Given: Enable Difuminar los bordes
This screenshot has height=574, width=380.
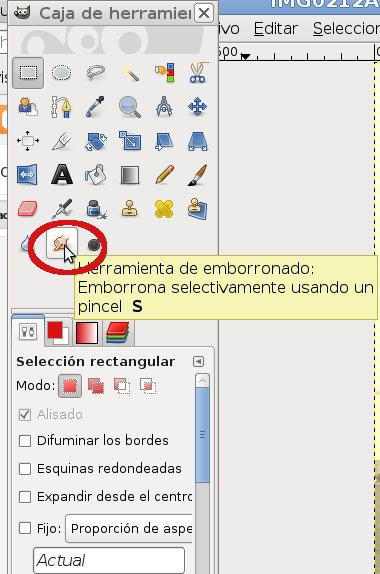Looking at the screenshot, I should tap(25, 441).
